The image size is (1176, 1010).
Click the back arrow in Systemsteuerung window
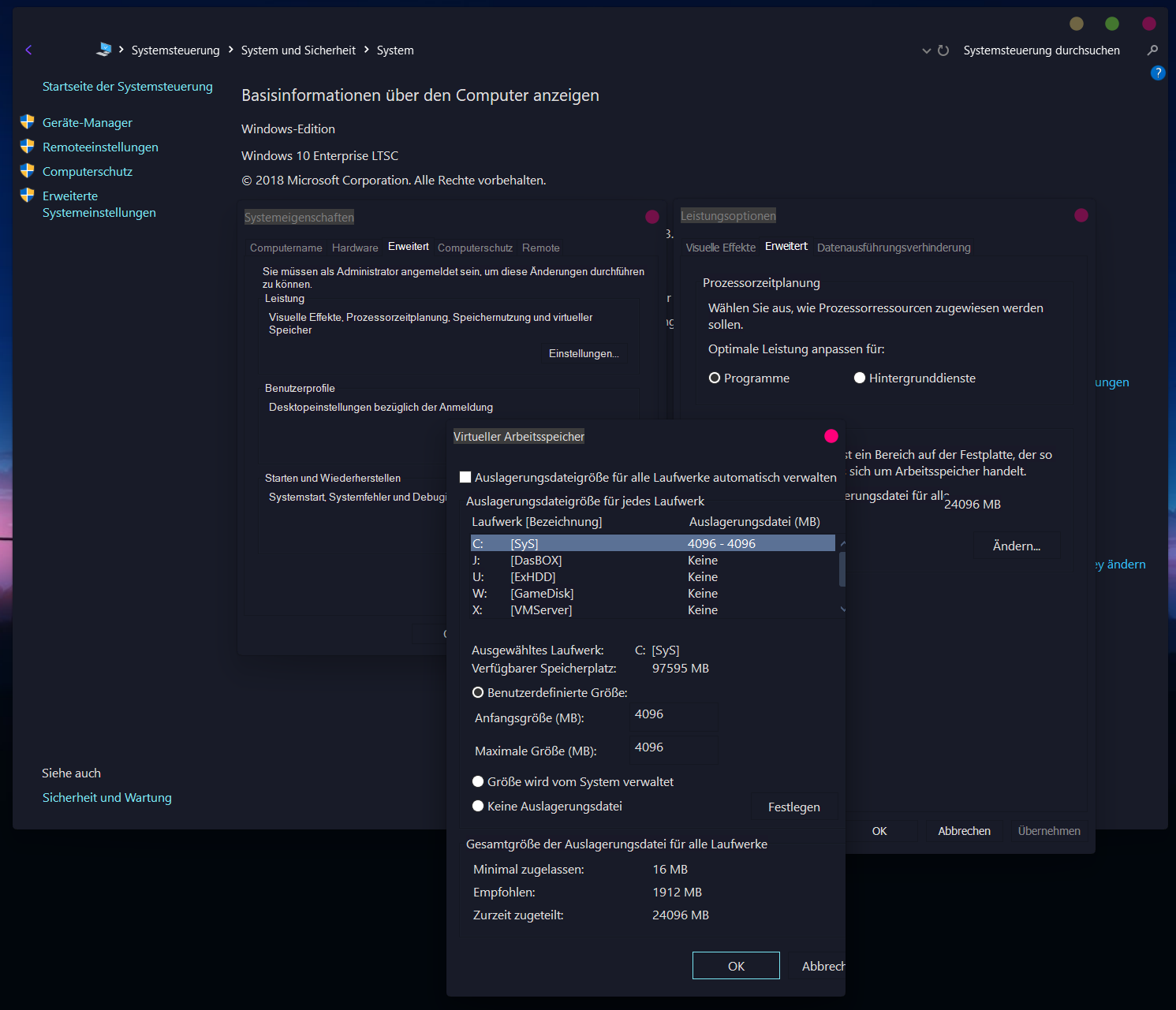pos(28,50)
